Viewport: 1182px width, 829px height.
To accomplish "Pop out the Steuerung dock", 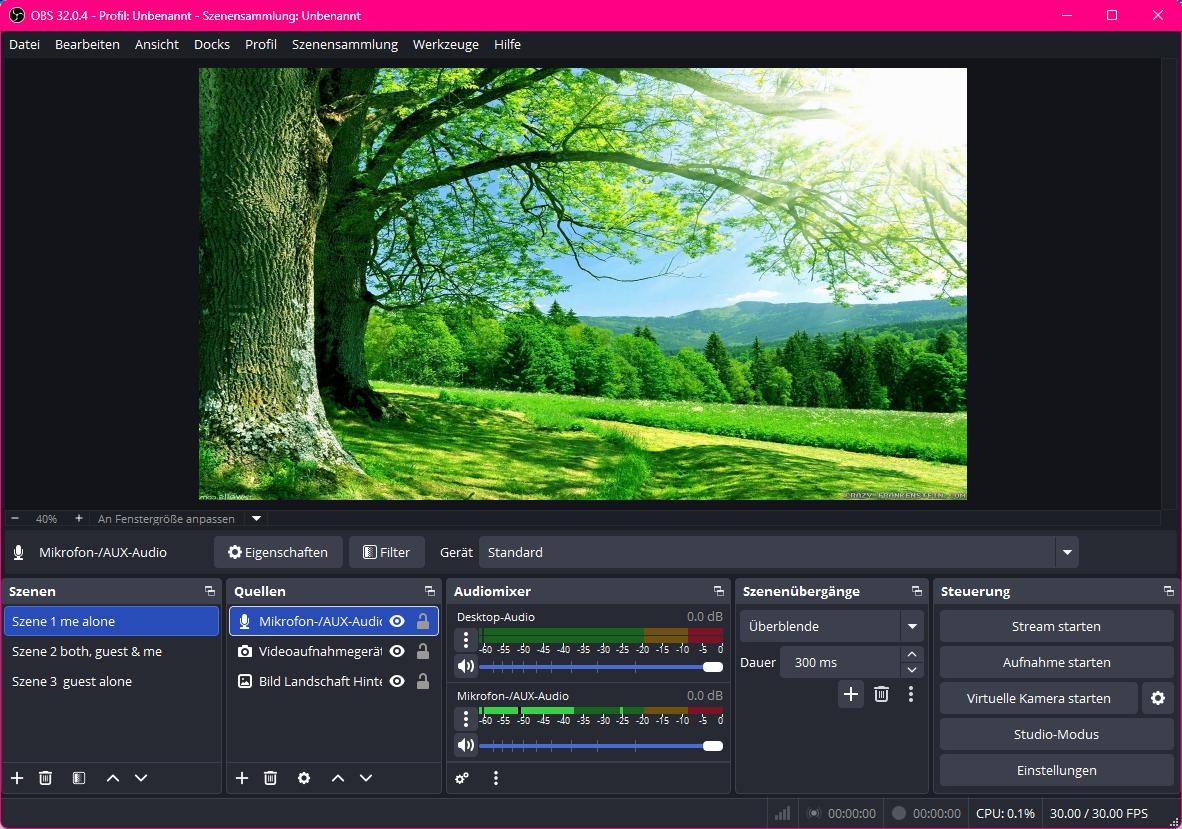I will pyautogui.click(x=1168, y=592).
